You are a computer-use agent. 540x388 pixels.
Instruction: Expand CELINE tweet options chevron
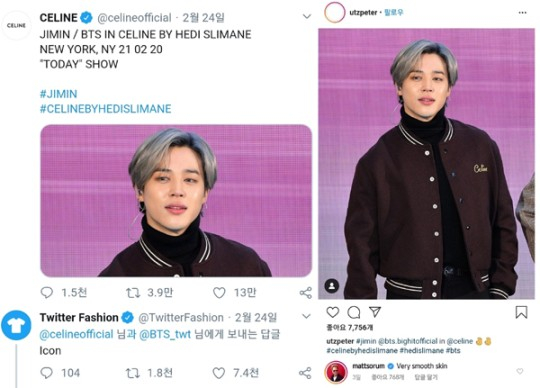coord(307,16)
